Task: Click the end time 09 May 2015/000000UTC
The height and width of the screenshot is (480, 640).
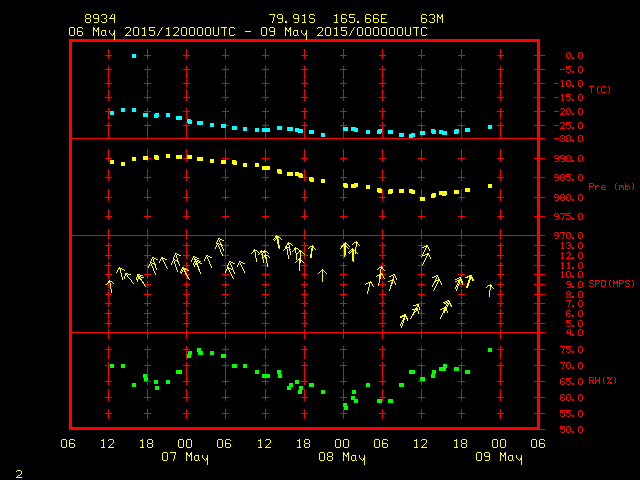Action: 344,32
